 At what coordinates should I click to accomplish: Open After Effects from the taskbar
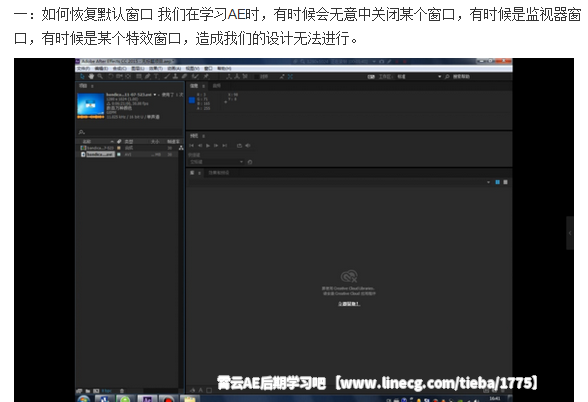tap(147, 399)
